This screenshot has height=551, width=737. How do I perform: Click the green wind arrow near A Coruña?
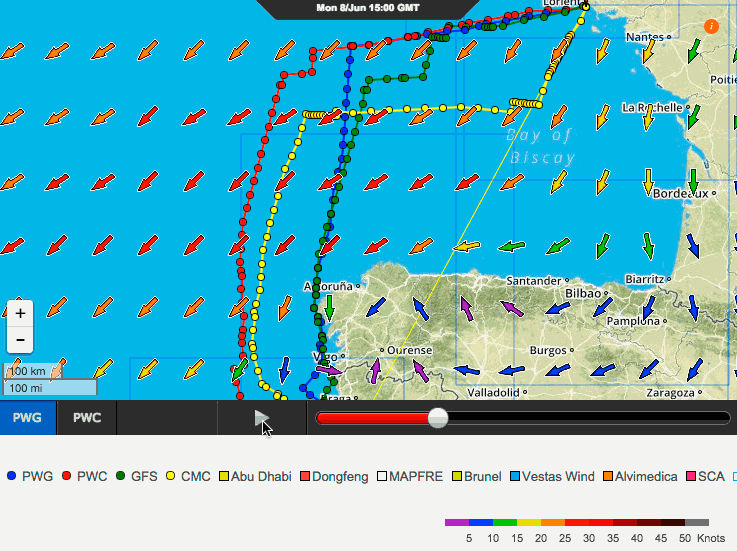pyautogui.click(x=329, y=307)
